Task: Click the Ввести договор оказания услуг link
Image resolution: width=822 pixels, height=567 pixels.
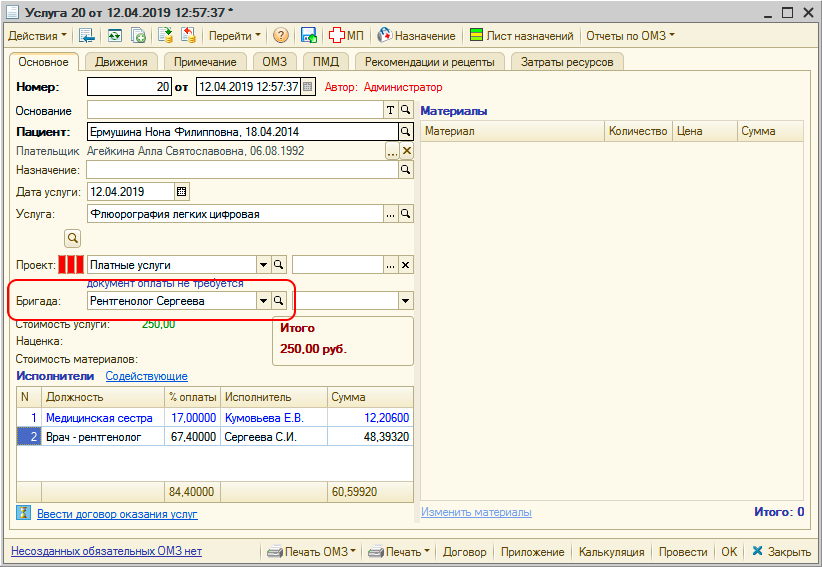Action: tap(117, 514)
